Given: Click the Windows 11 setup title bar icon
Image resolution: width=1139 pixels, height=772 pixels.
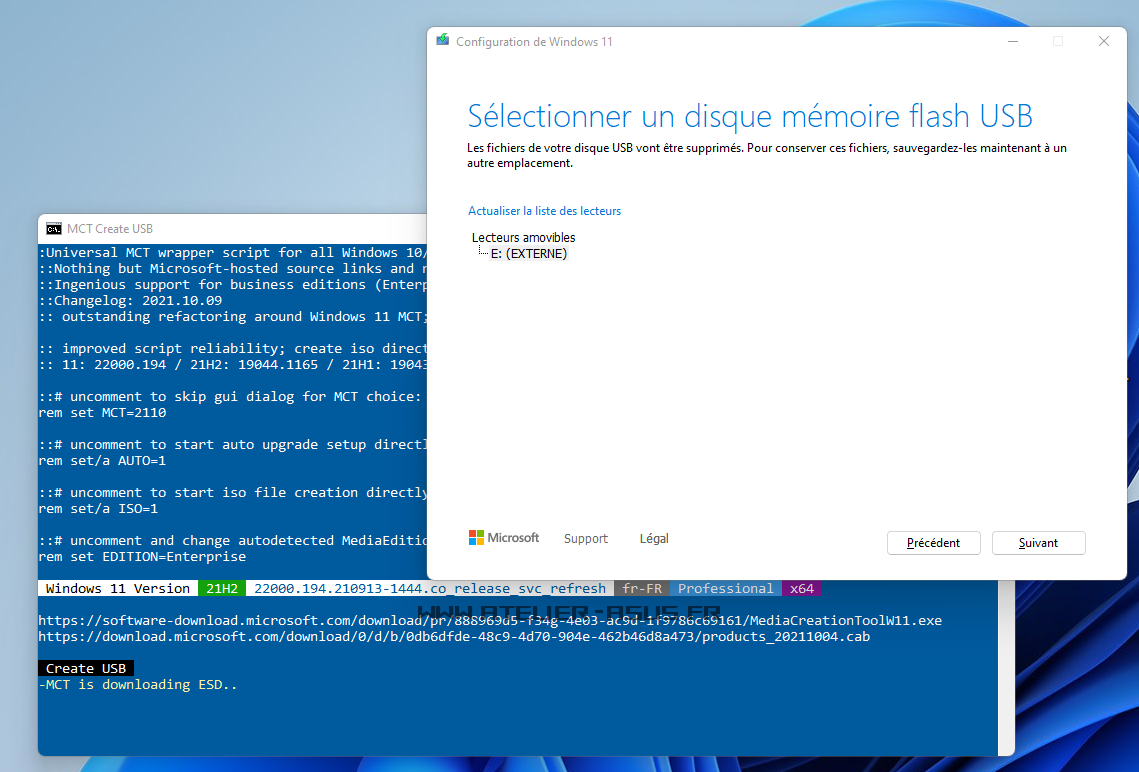Looking at the screenshot, I should [x=443, y=41].
